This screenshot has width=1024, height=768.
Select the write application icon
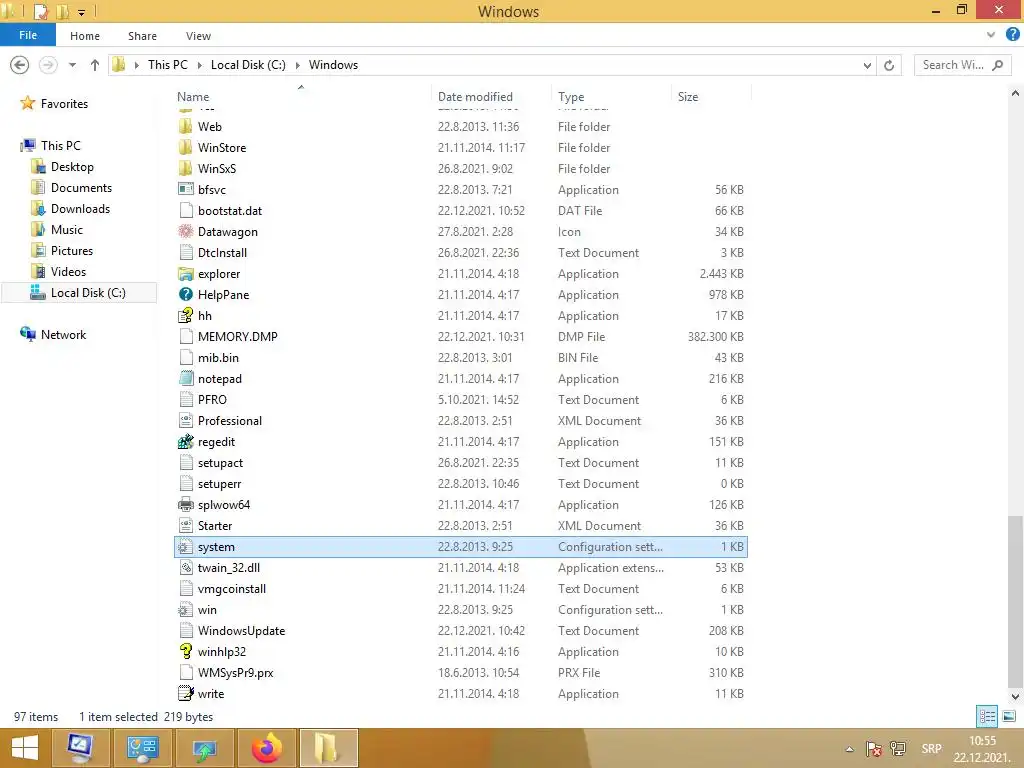click(x=186, y=694)
